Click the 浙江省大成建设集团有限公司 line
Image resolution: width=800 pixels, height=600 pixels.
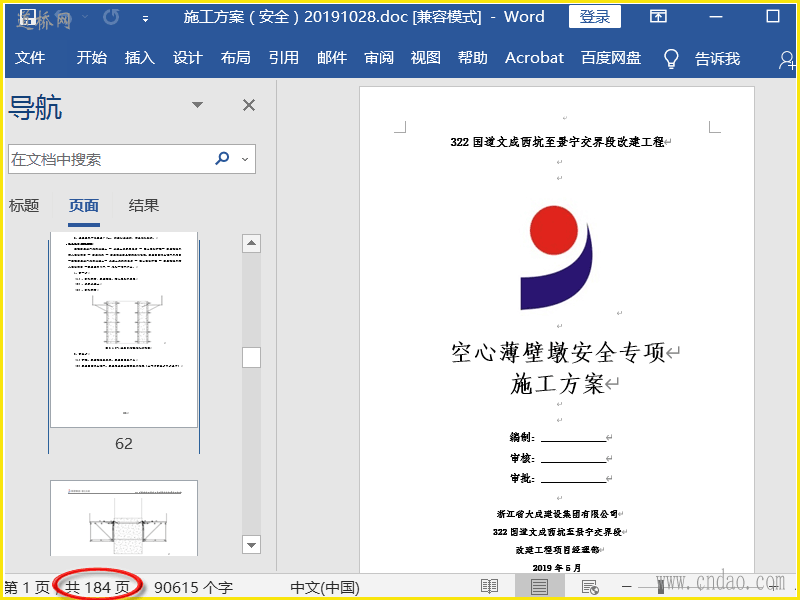[557, 514]
